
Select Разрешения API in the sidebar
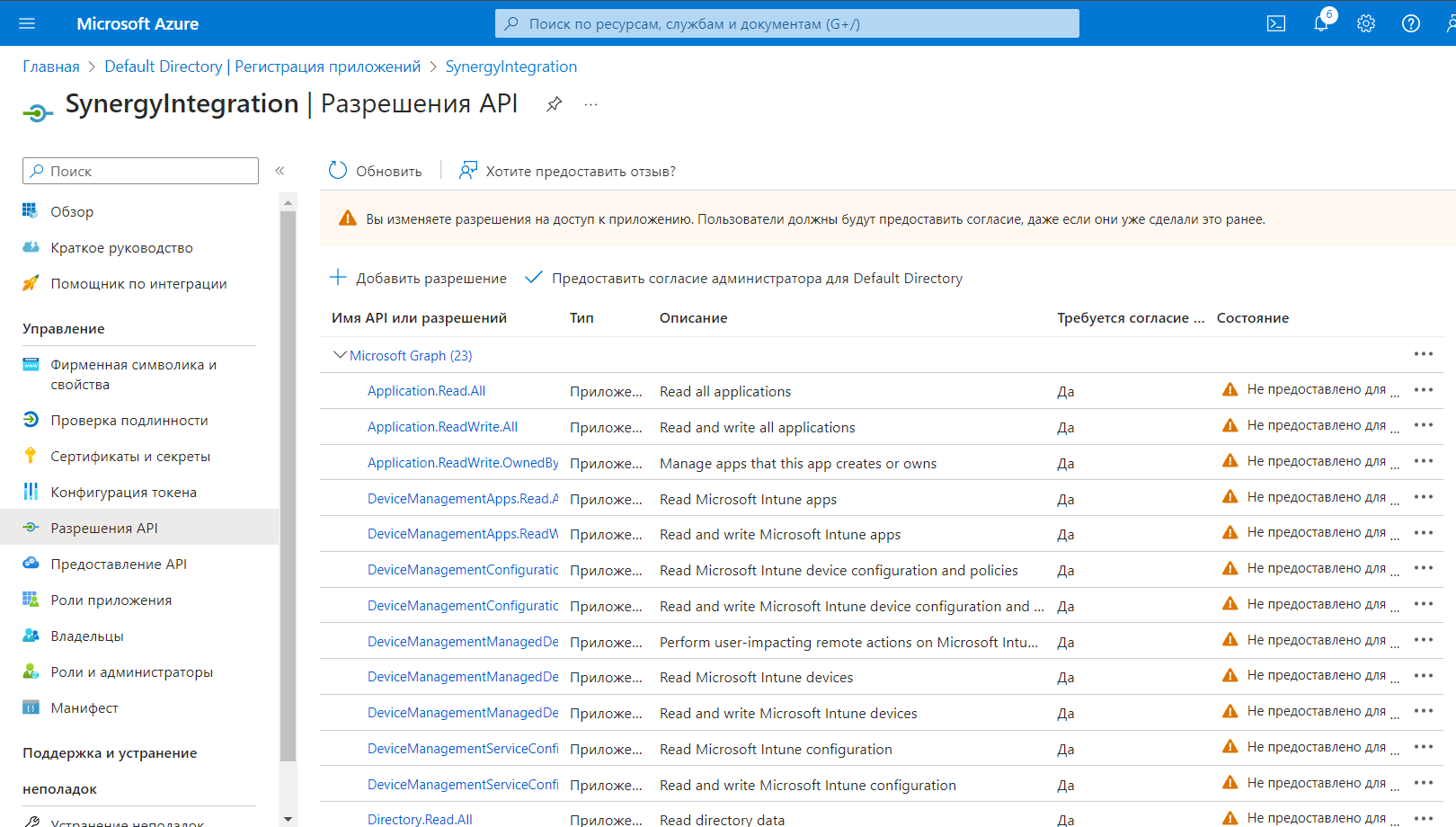pyautogui.click(x=139, y=528)
